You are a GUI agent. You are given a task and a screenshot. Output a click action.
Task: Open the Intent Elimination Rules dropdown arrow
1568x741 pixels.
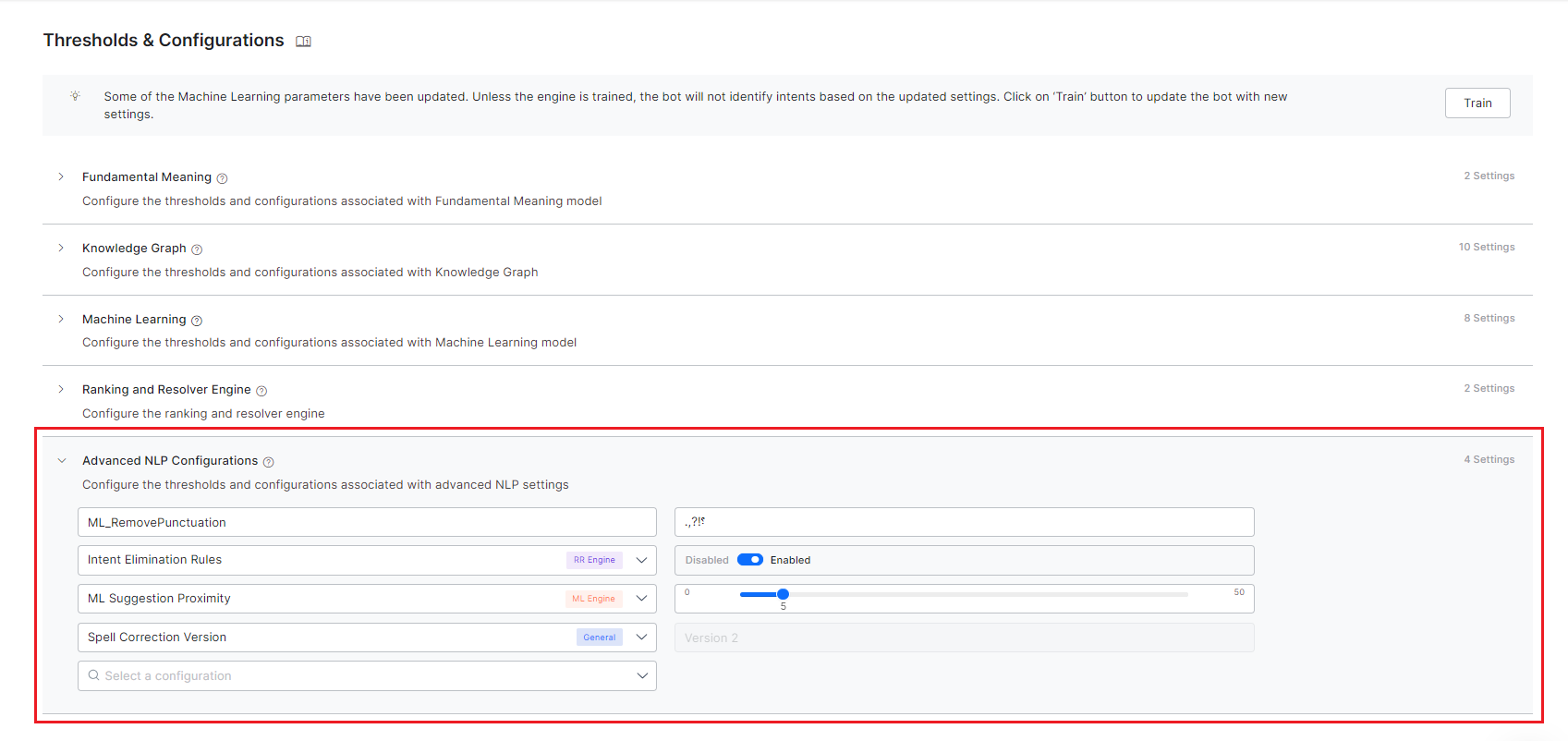point(641,560)
